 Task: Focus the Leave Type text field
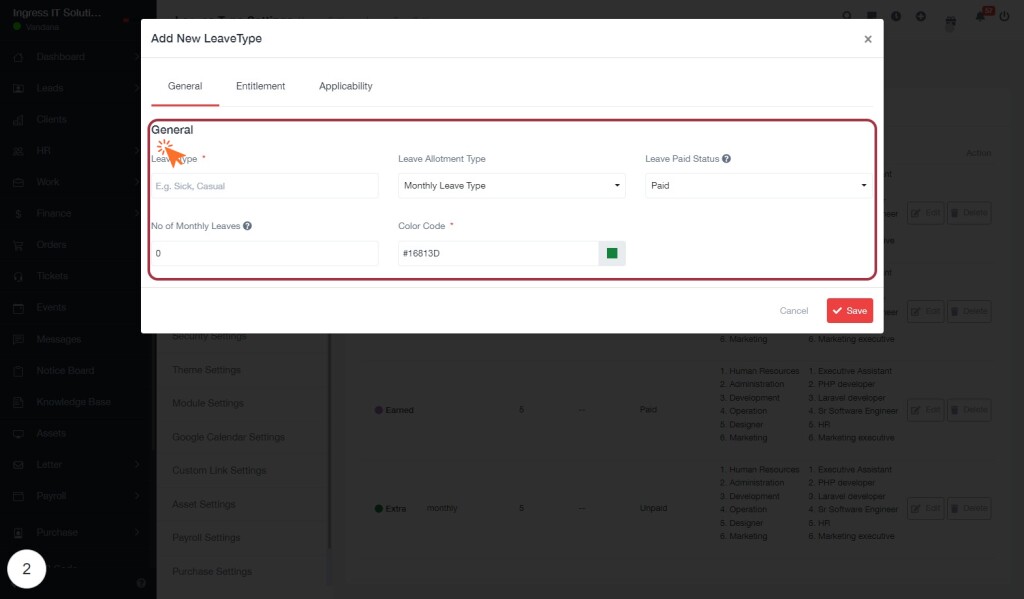(x=264, y=186)
